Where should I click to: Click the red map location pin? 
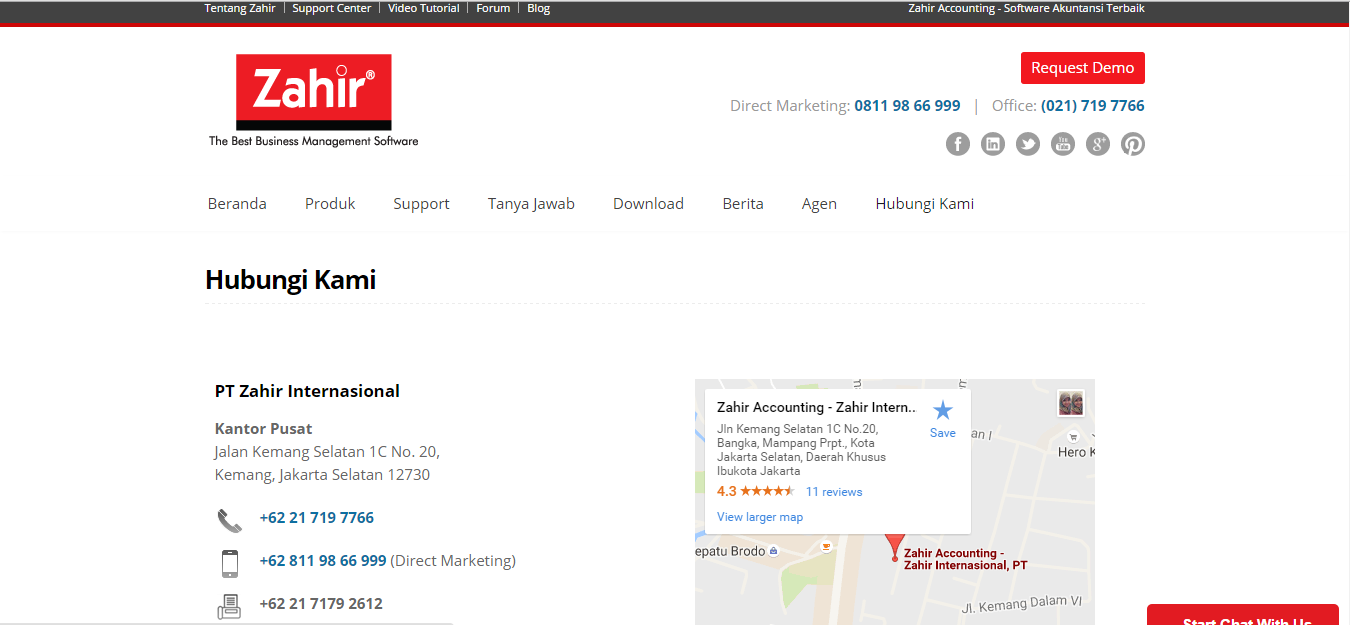click(x=895, y=546)
